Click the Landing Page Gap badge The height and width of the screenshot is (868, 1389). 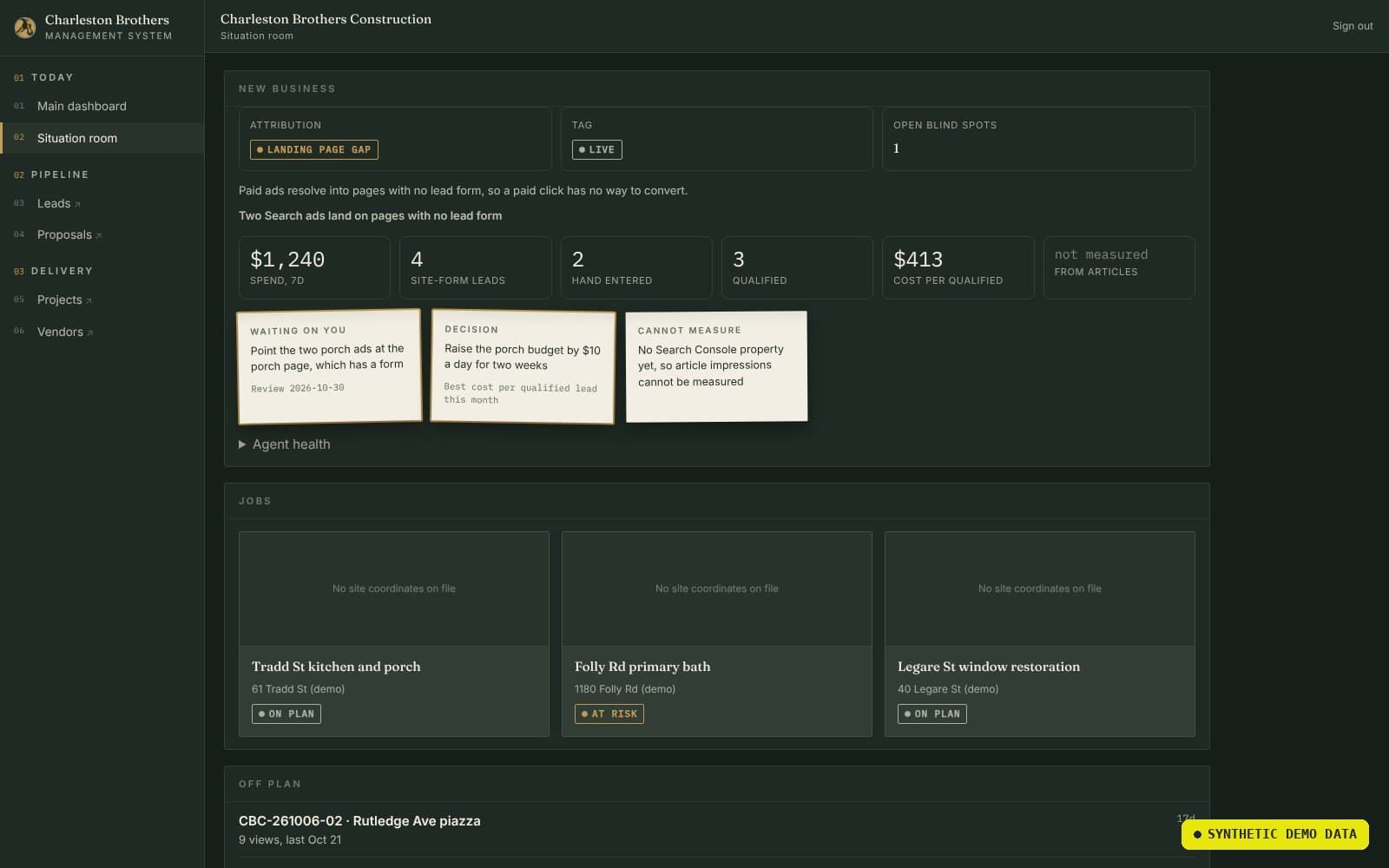point(314,149)
